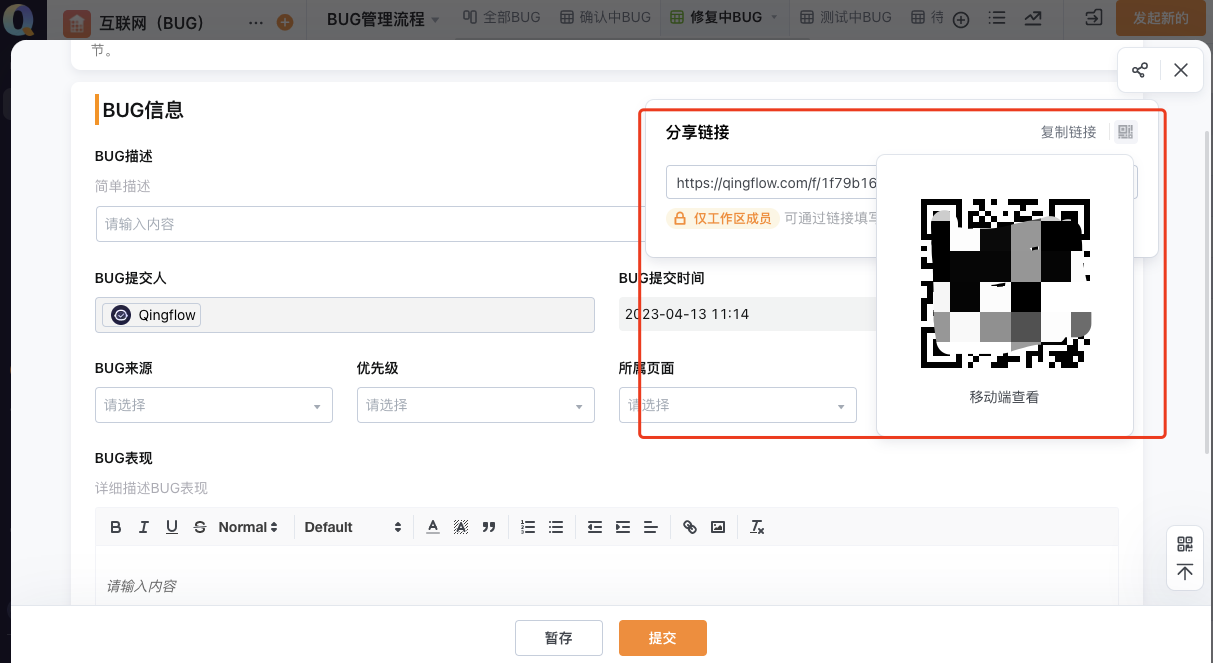Viewport: 1213px width, 663px height.
Task: Click the 移动端查看 label
Action: pos(1004,397)
